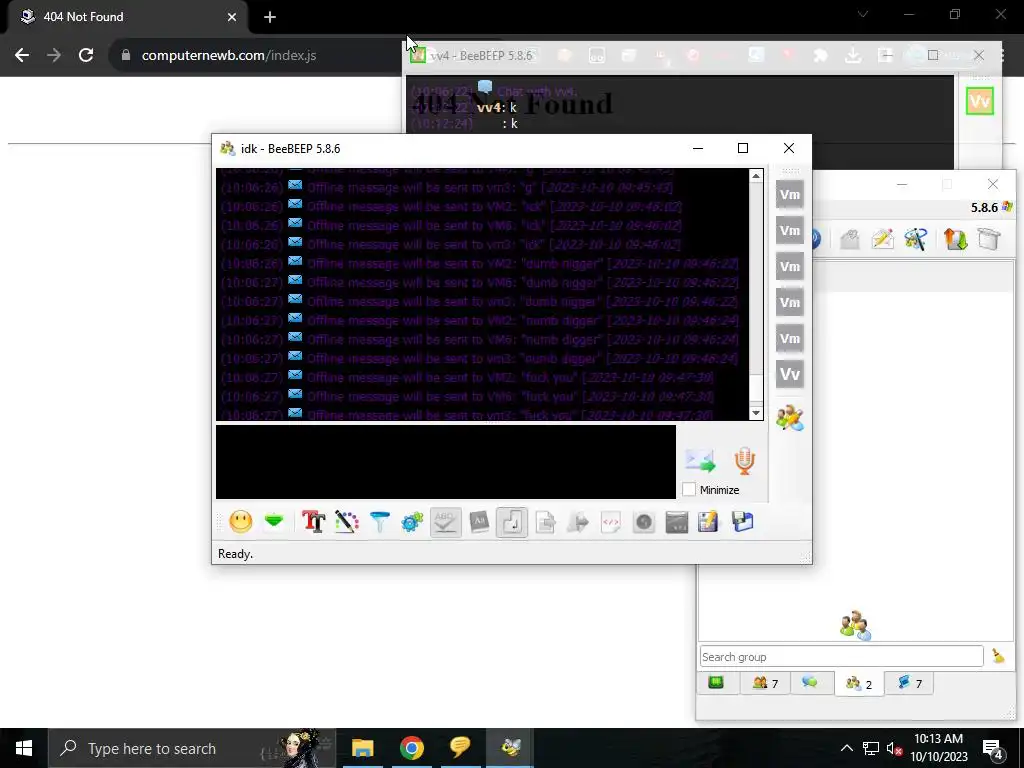Switch to the chat bubbles tab

[x=810, y=683]
